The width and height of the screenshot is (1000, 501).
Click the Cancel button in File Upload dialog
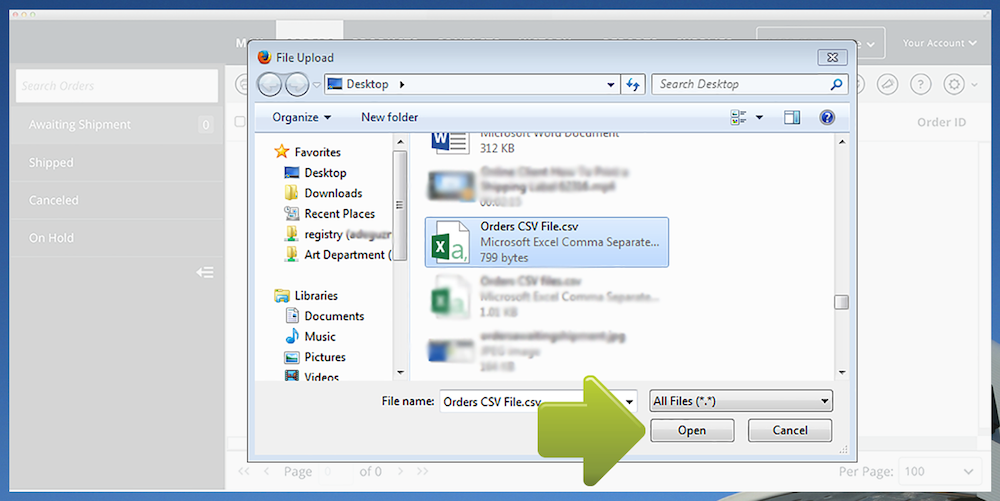click(790, 430)
